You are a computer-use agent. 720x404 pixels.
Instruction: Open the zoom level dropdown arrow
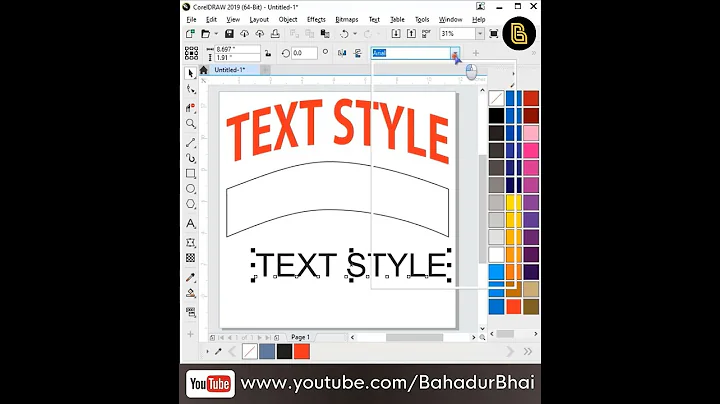click(x=480, y=34)
